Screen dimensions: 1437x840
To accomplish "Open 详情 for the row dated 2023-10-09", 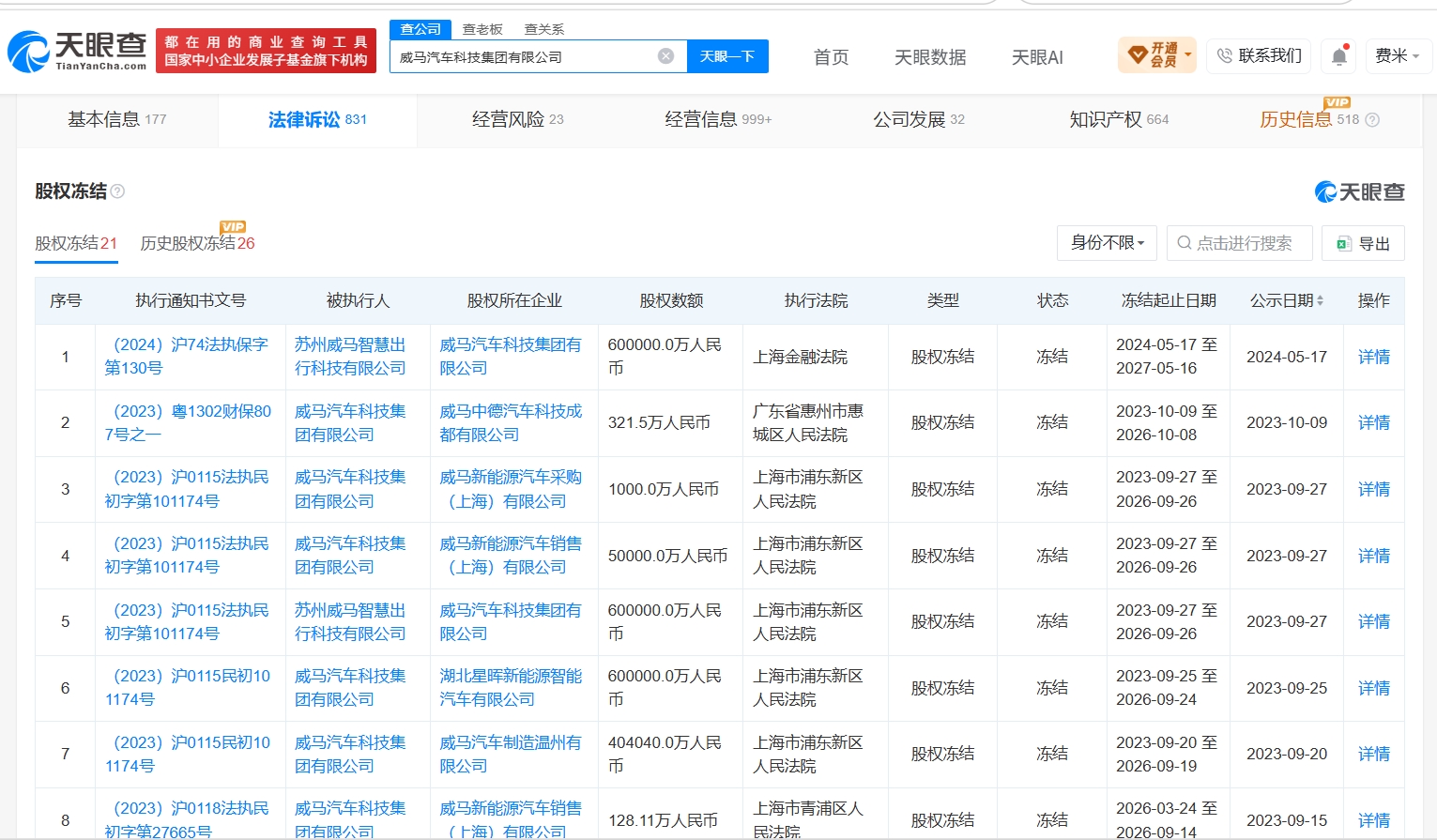I will click(1374, 423).
